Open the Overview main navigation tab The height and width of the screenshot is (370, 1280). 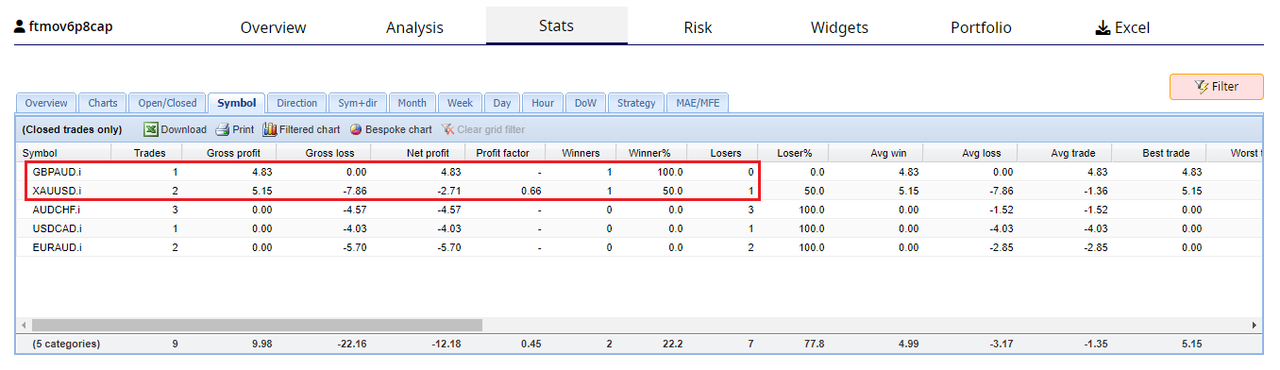click(x=273, y=27)
